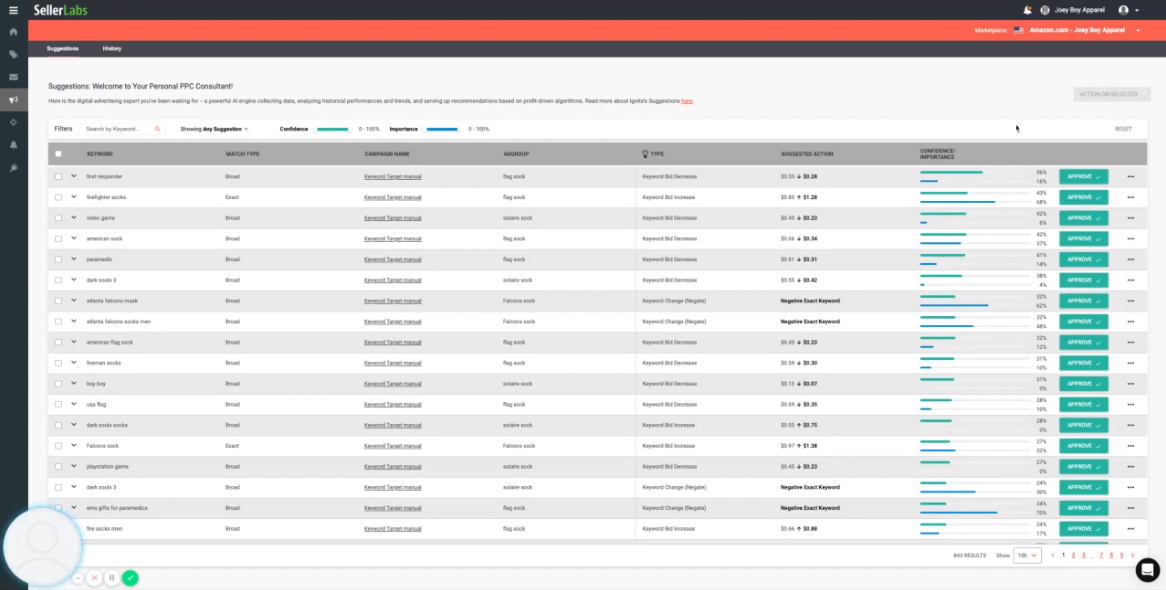Select the checkbox for american sock row
This screenshot has width=1166, height=590.
click(x=58, y=239)
